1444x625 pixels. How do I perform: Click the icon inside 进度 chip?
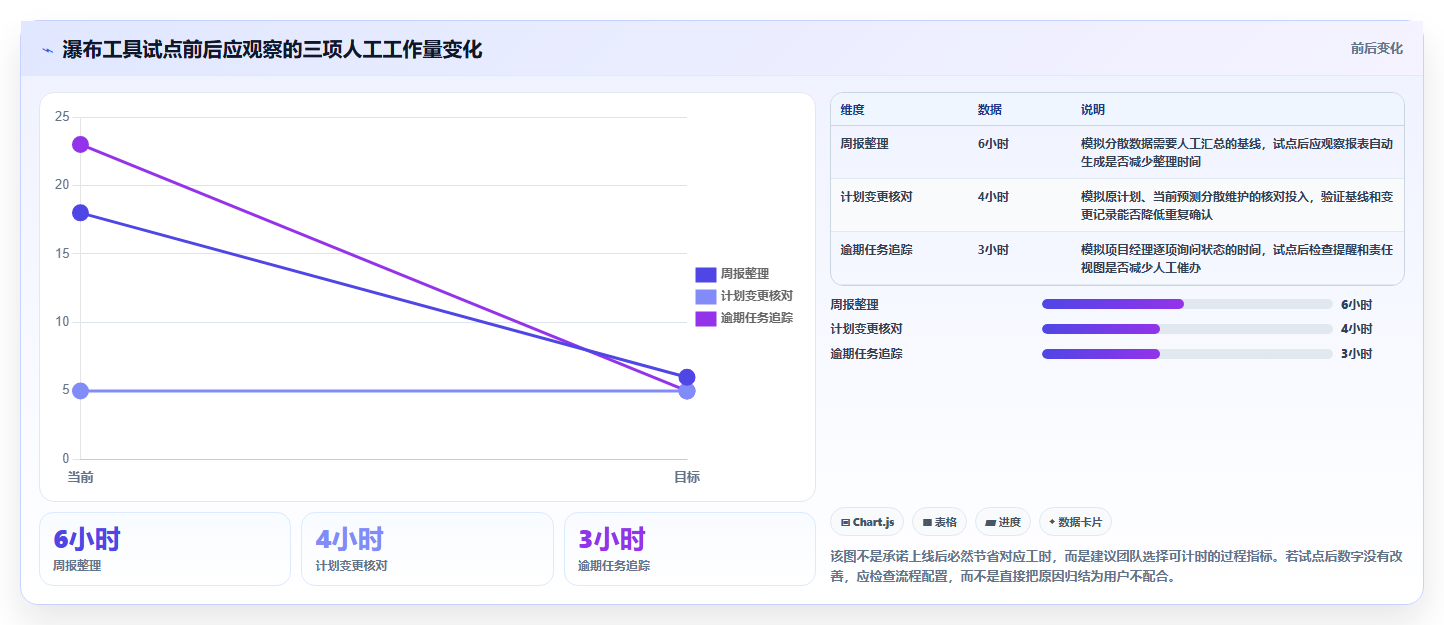[x=990, y=523]
